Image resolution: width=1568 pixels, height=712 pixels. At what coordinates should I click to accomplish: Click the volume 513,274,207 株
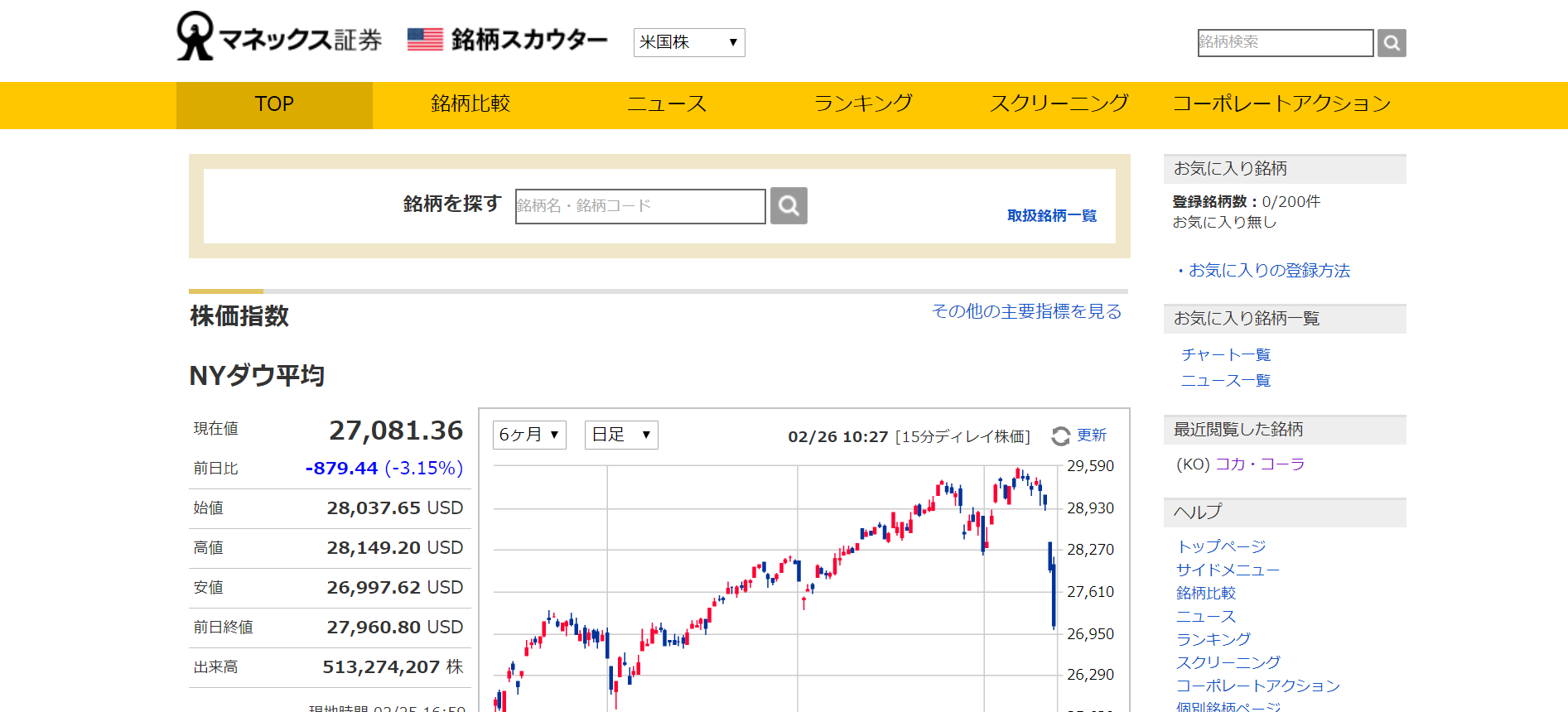[393, 667]
